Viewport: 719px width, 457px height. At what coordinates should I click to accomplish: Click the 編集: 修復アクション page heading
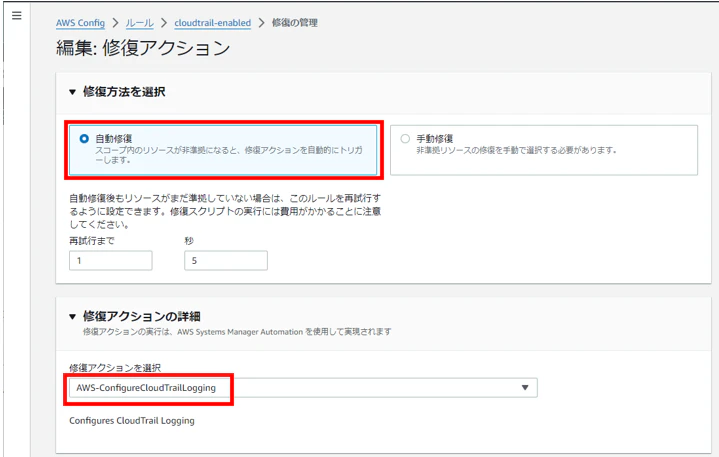click(x=143, y=48)
